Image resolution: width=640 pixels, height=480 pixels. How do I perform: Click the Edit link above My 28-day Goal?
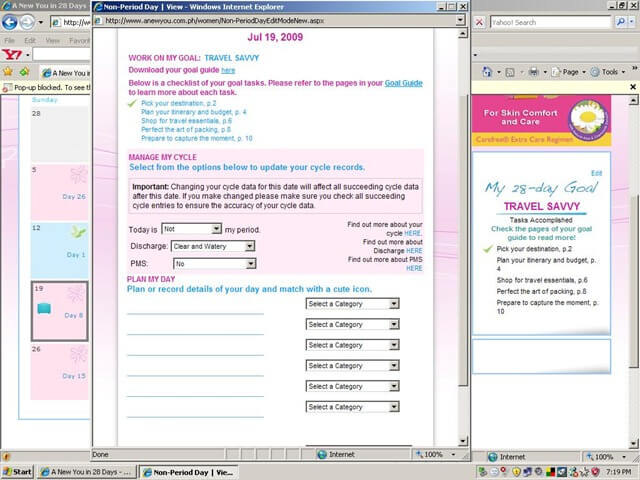[597, 174]
